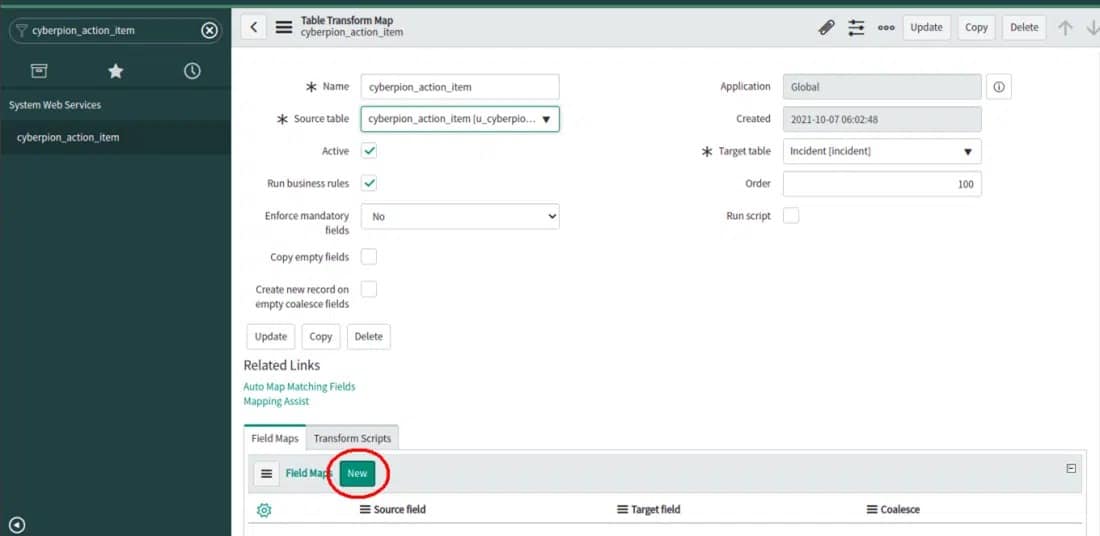Viewport: 1100px width, 536px height.
Task: Collapse navigator with bottom-left arrow icon
Action: coord(17,525)
